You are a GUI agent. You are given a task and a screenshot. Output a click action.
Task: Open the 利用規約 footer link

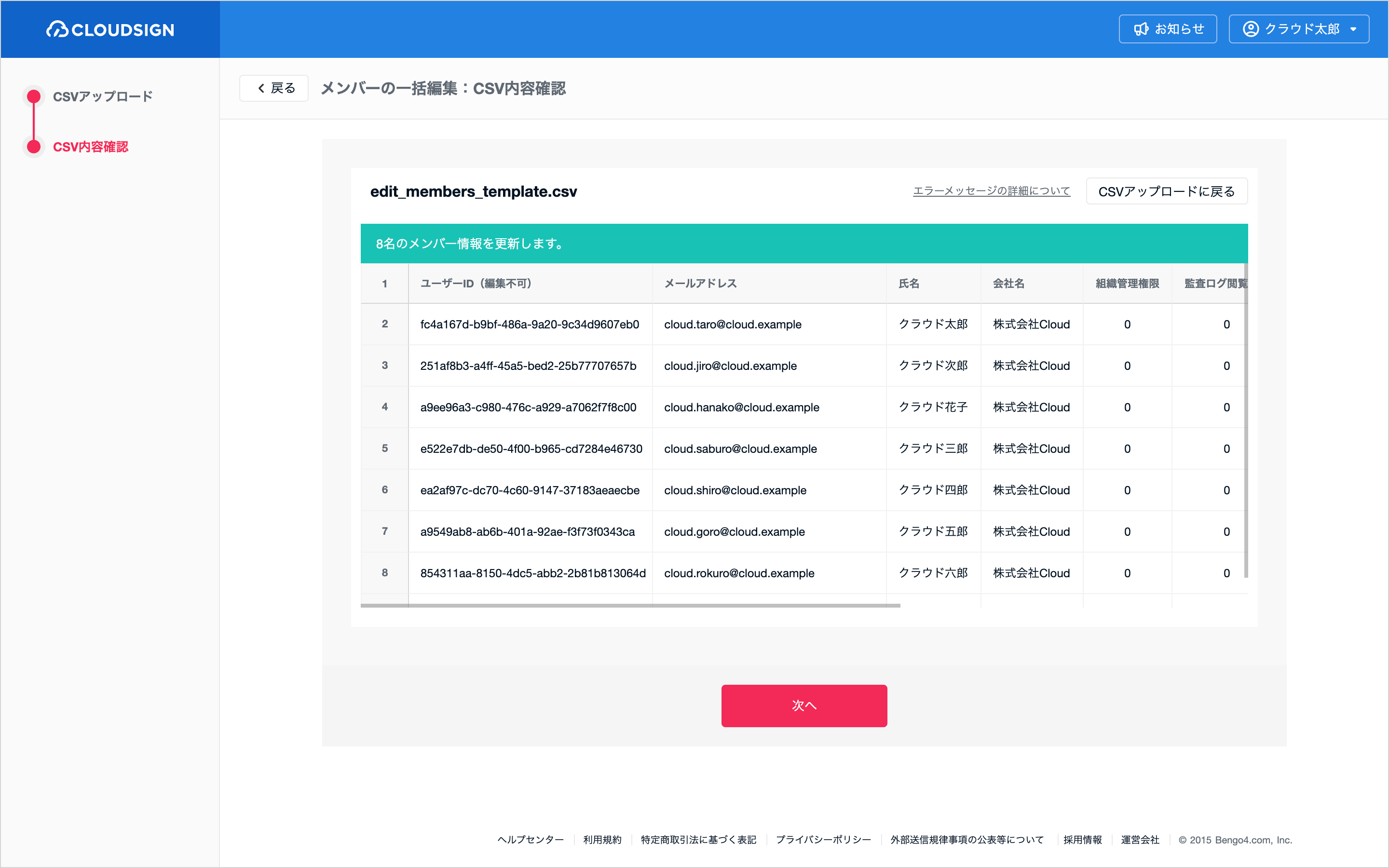coord(602,840)
